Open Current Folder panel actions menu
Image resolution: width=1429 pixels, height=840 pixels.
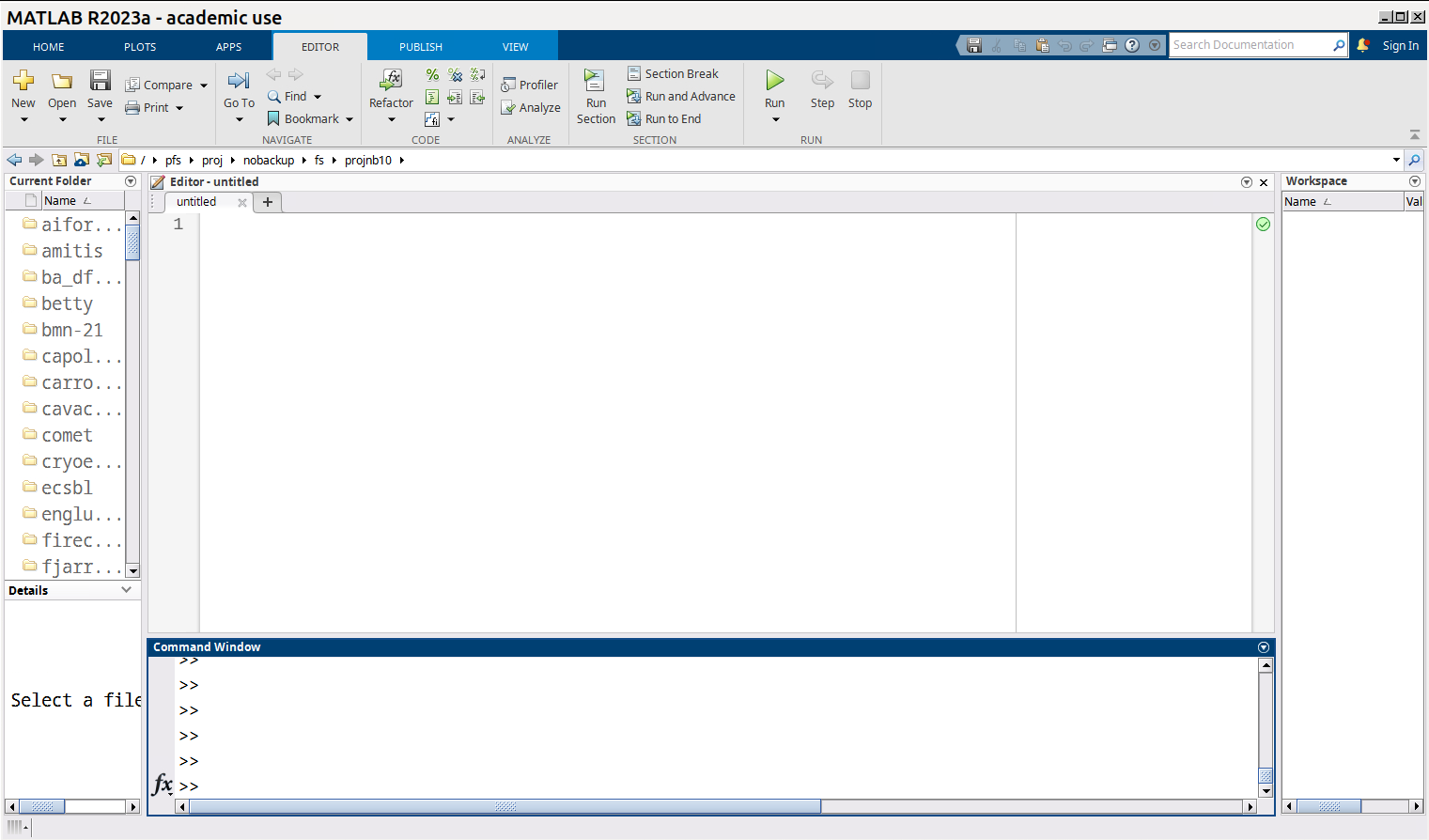(x=131, y=181)
